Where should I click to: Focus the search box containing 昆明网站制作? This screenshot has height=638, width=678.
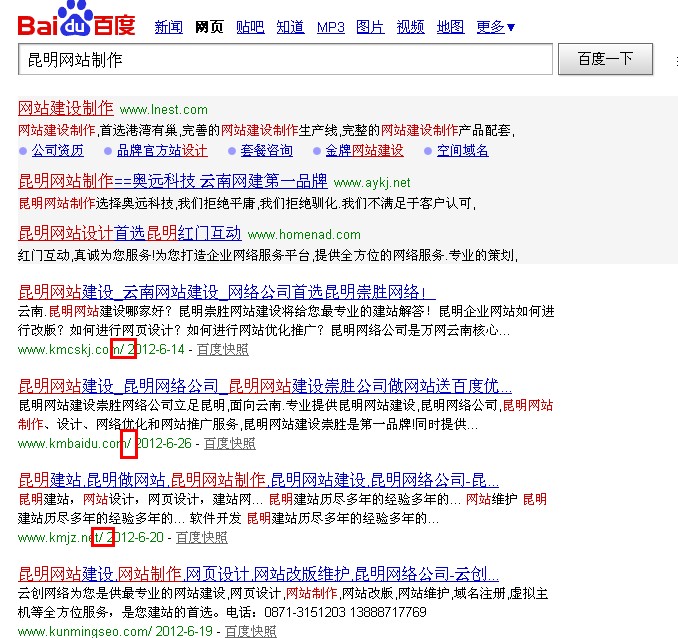coord(285,59)
